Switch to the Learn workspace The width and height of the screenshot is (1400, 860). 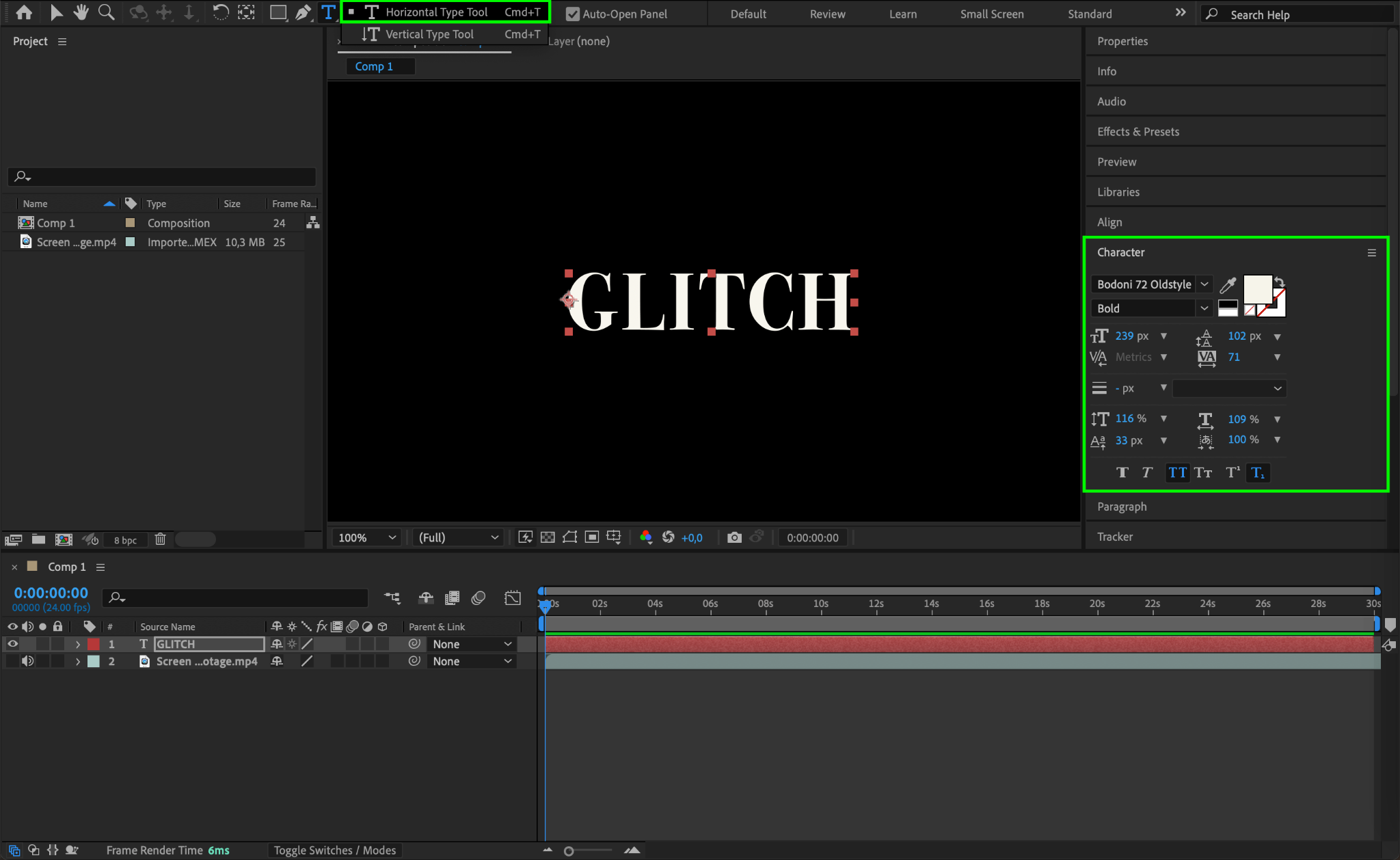pyautogui.click(x=902, y=14)
